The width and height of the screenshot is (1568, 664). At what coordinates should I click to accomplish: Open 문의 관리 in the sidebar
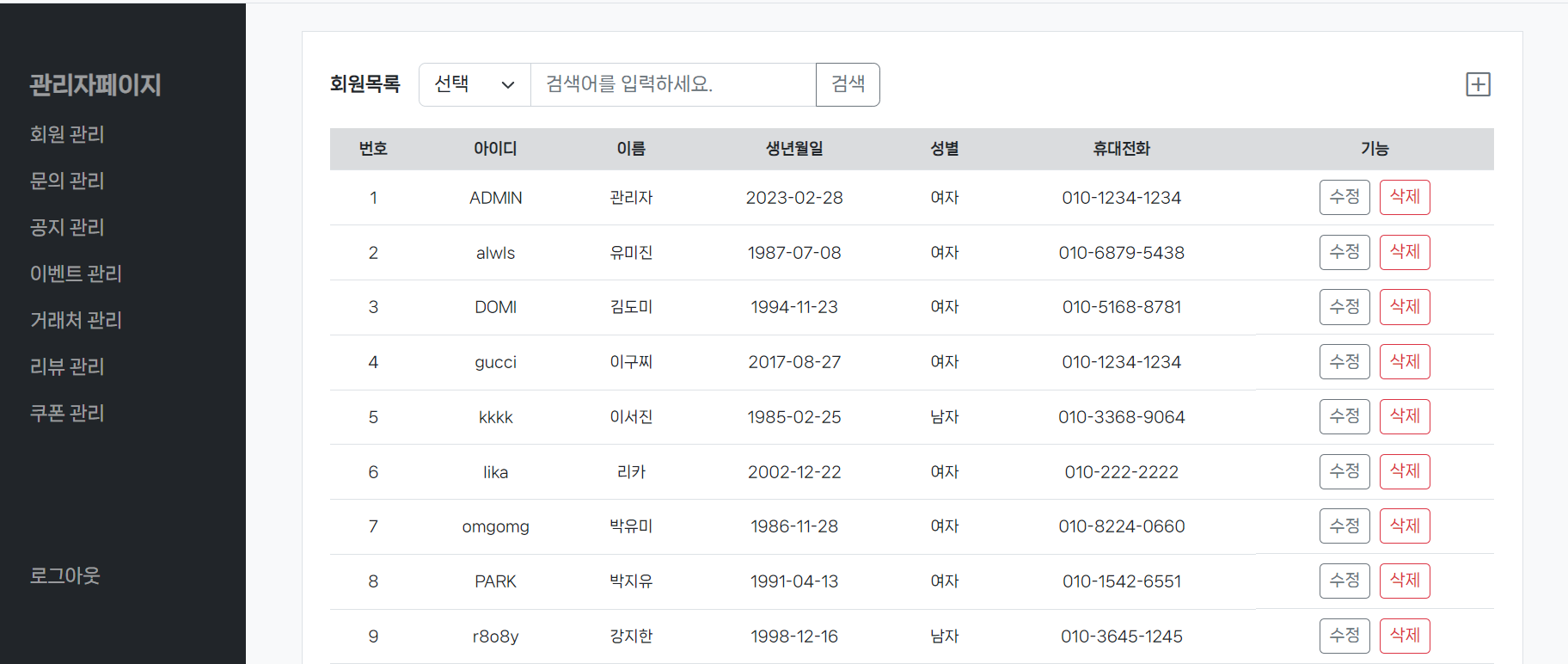[x=67, y=181]
